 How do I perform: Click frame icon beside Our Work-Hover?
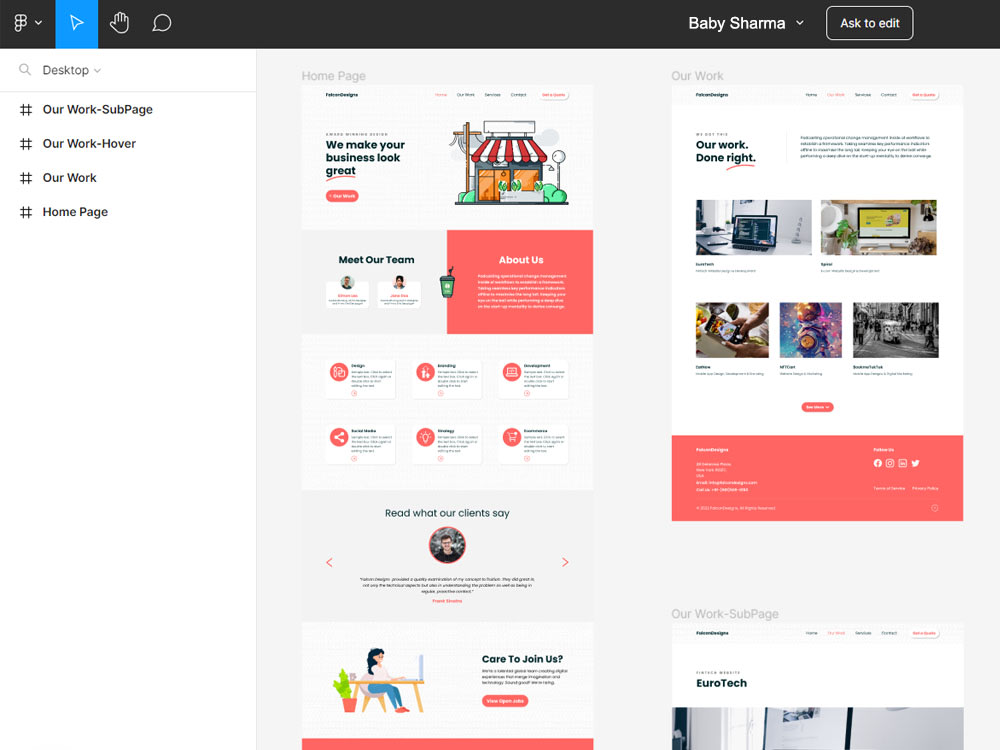pos(26,143)
